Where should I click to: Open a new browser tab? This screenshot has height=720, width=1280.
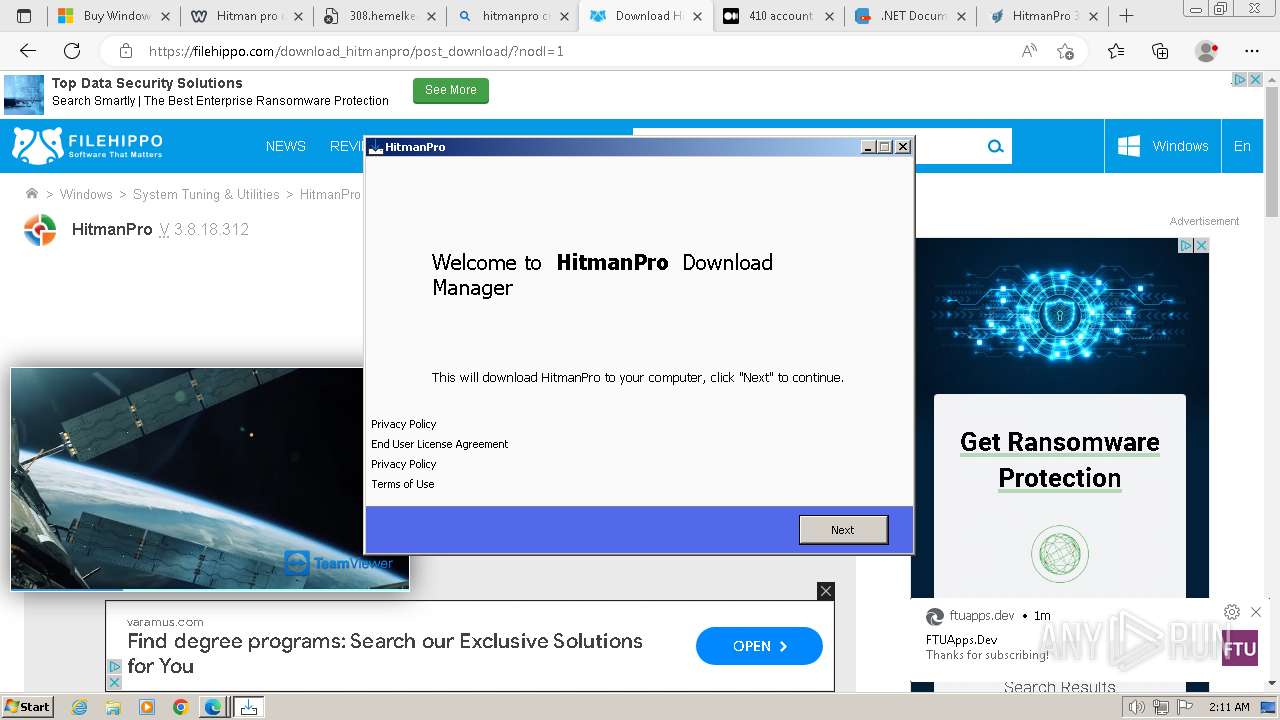point(1126,16)
